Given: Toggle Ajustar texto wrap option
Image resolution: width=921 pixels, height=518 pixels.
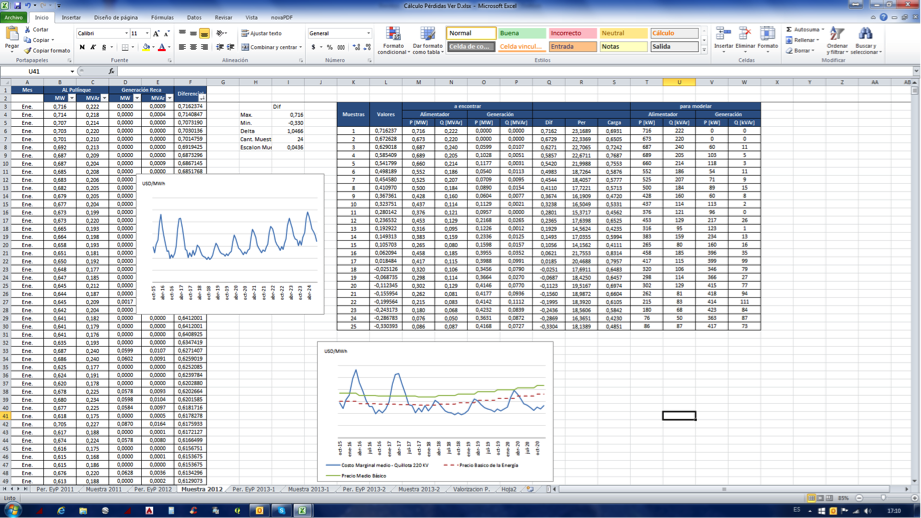Looking at the screenshot, I should pos(262,33).
